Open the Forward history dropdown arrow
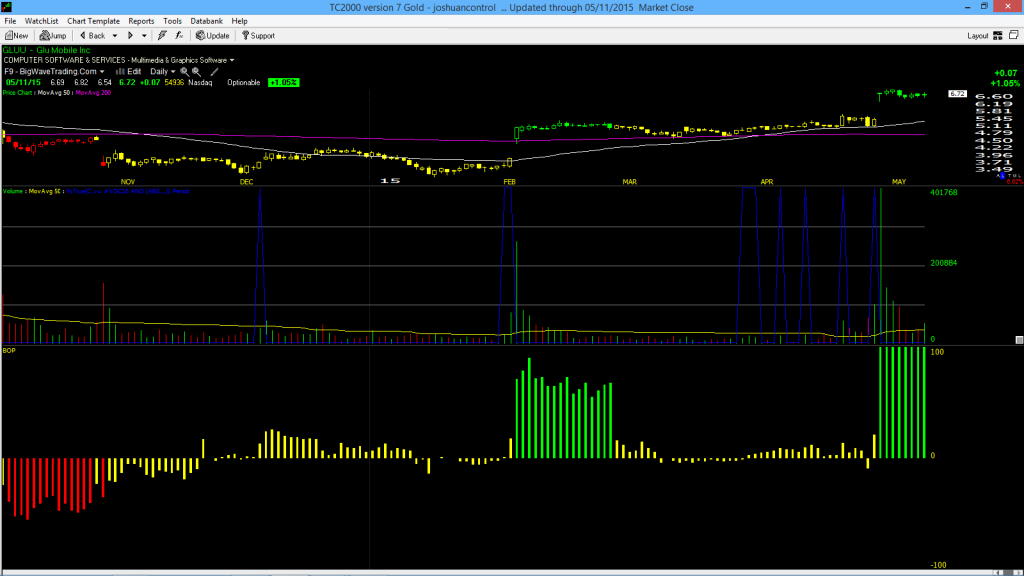This screenshot has width=1024, height=576. (x=144, y=36)
